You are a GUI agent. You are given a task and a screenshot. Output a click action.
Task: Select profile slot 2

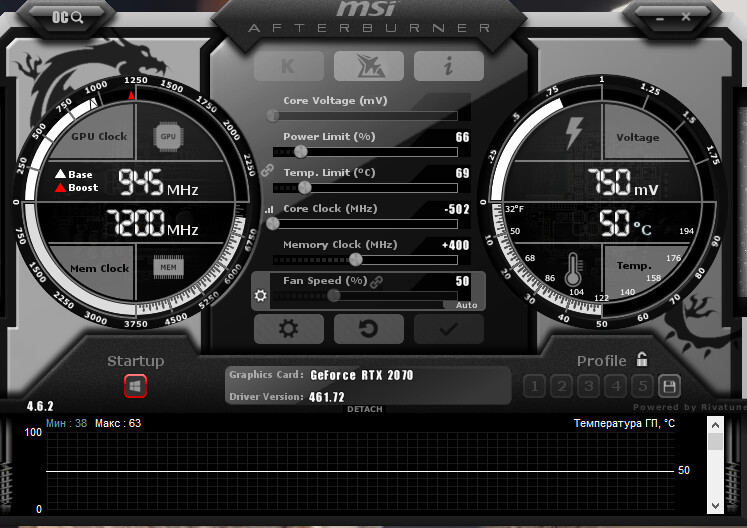[562, 386]
